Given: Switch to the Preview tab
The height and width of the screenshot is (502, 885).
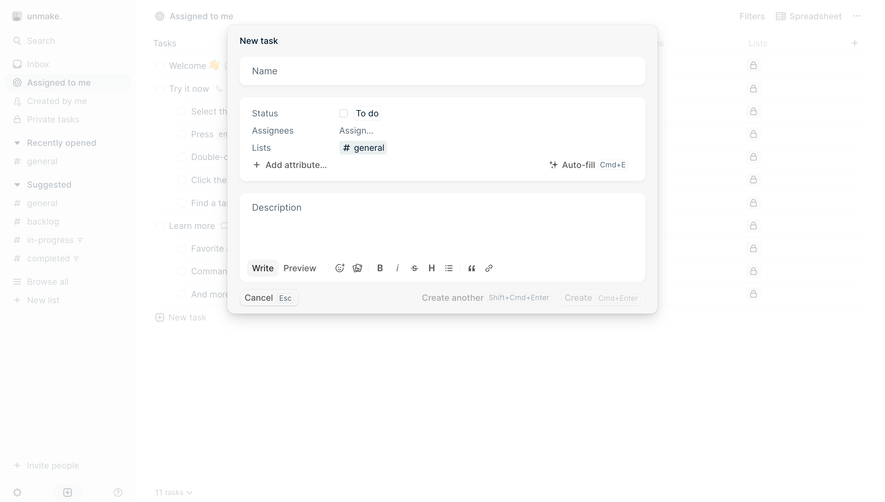Looking at the screenshot, I should (x=300, y=268).
